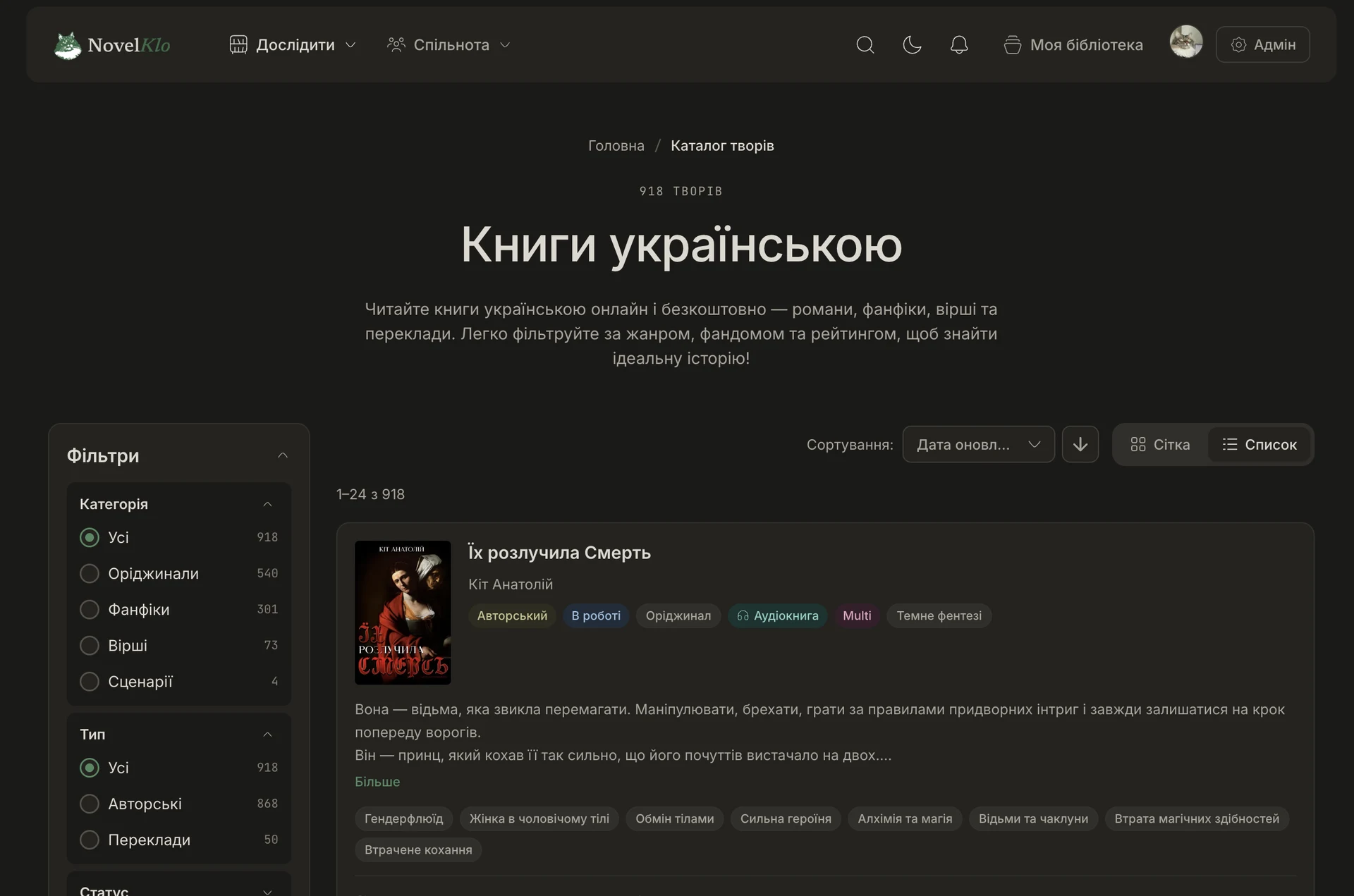Switch to Сітка grid view
Image resolution: width=1354 pixels, height=896 pixels.
coord(1160,444)
